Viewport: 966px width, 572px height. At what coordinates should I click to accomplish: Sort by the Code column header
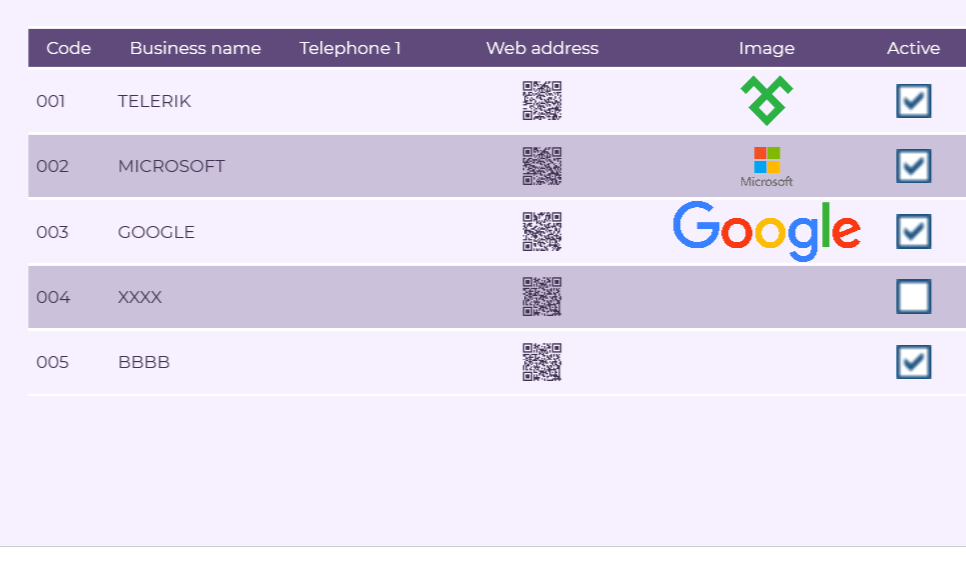tap(69, 48)
